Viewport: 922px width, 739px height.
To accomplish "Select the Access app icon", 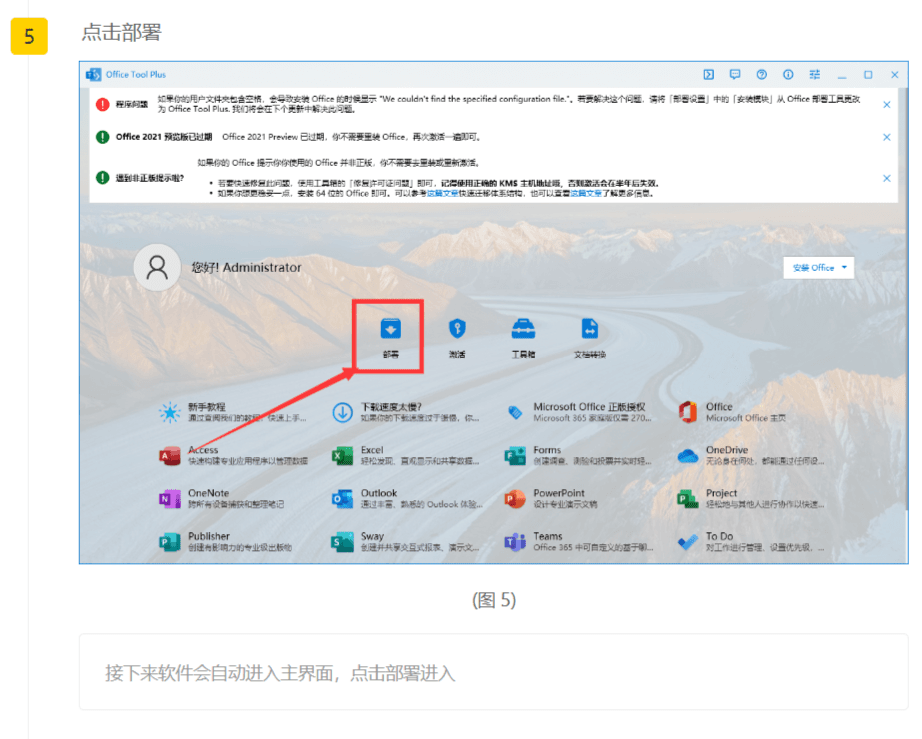I will point(170,456).
